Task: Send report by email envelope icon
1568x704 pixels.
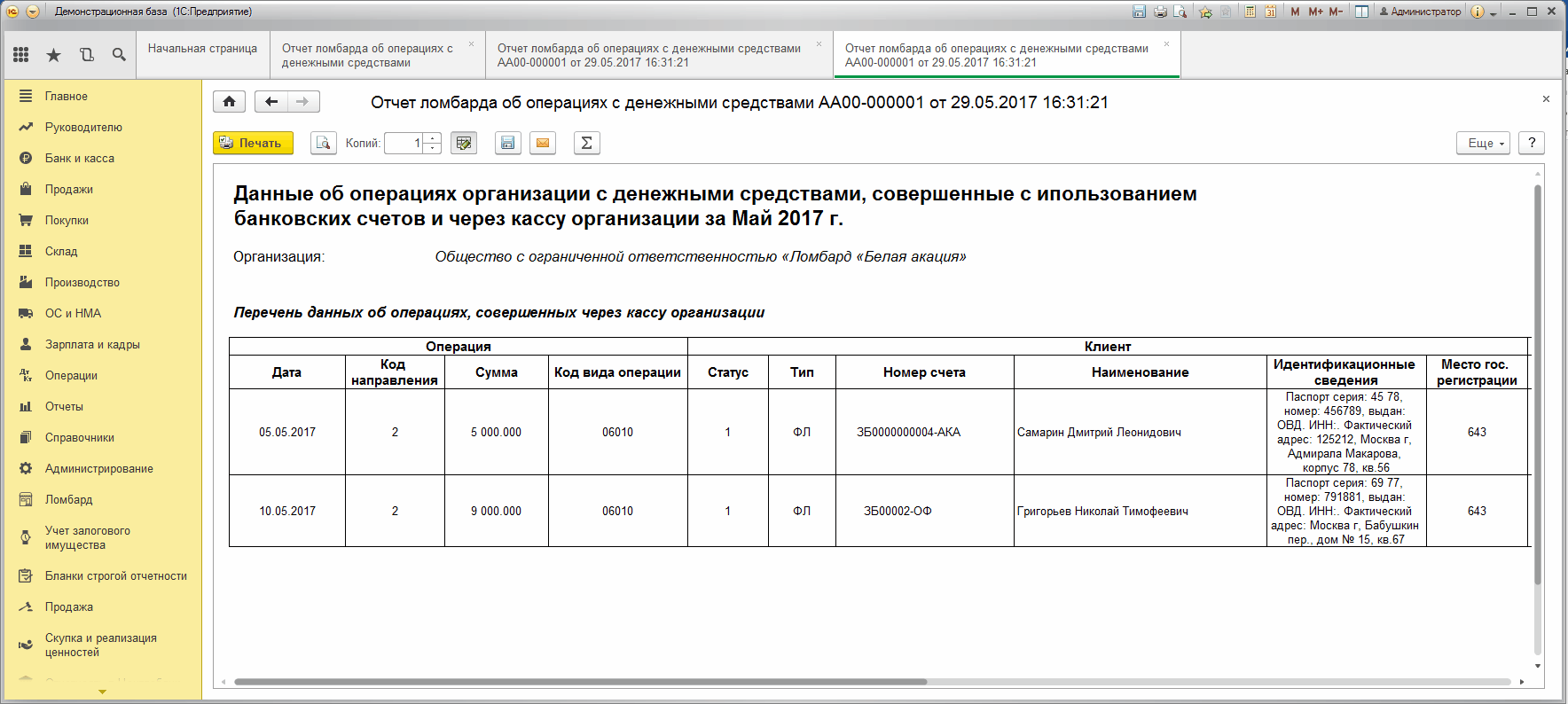Action: (x=543, y=143)
